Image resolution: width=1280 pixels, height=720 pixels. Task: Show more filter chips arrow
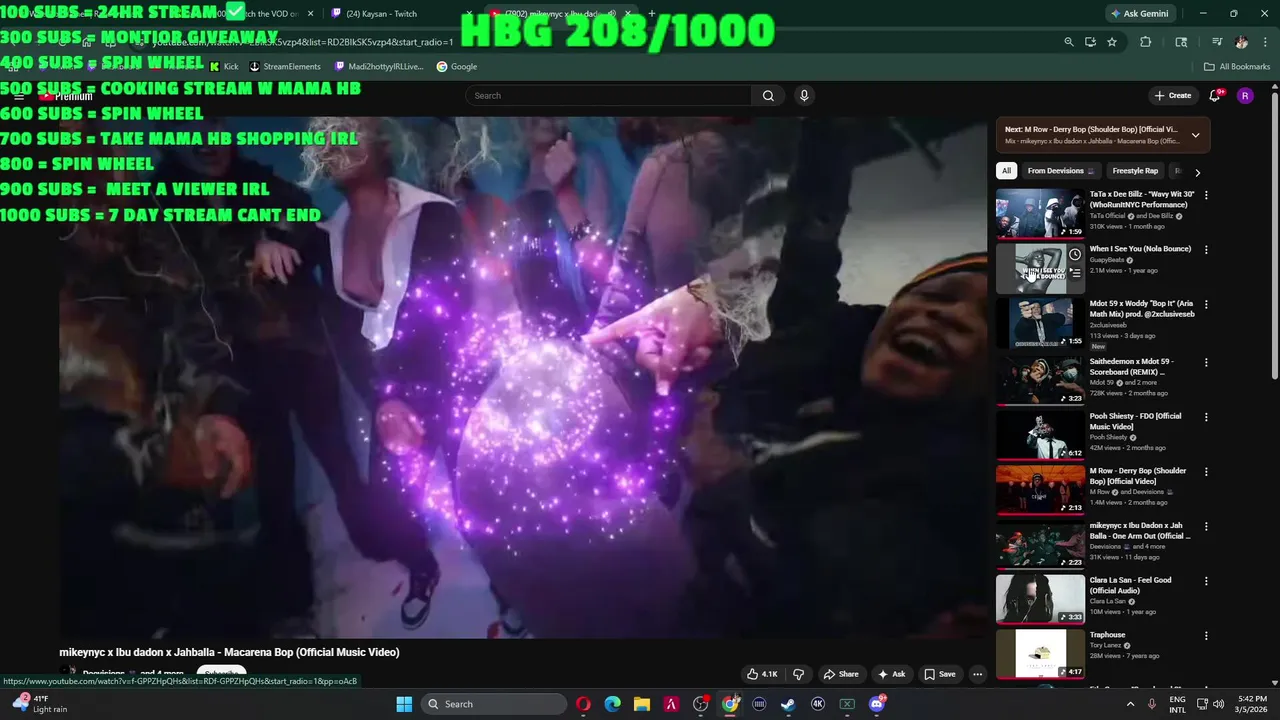[x=1197, y=172]
